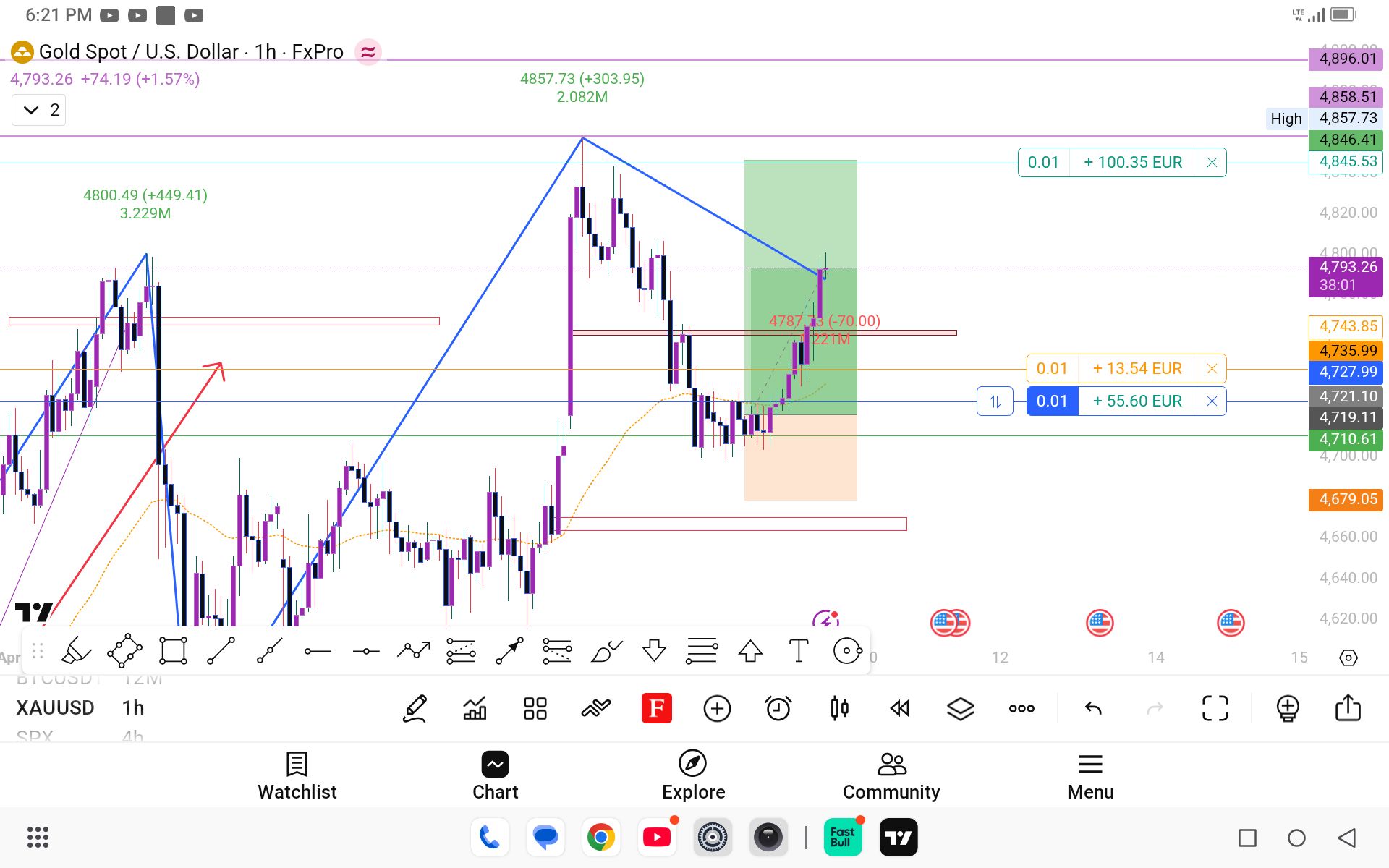The image size is (1389, 868).
Task: Tap the XAUUSD symbol name
Action: 55,707
